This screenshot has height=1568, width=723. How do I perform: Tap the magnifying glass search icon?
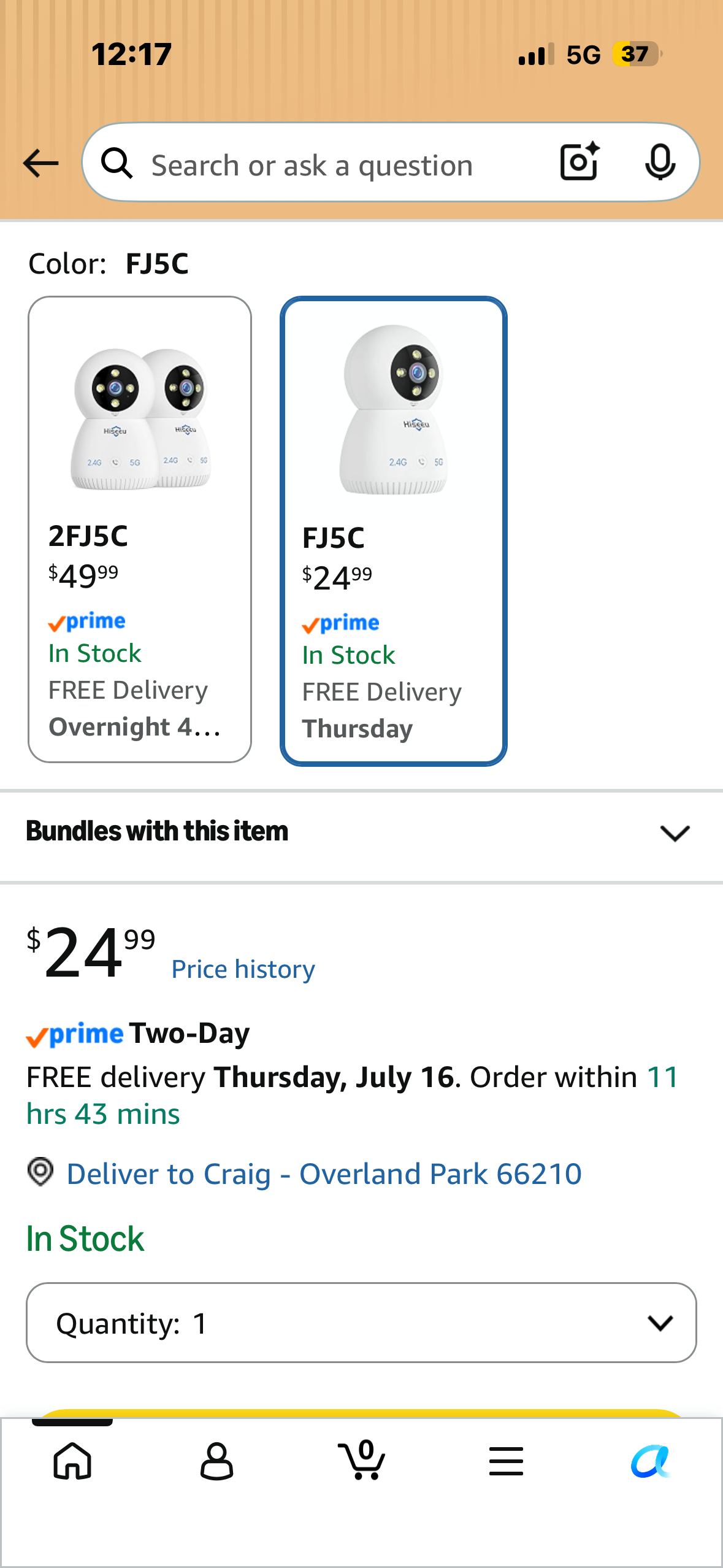[x=117, y=164]
